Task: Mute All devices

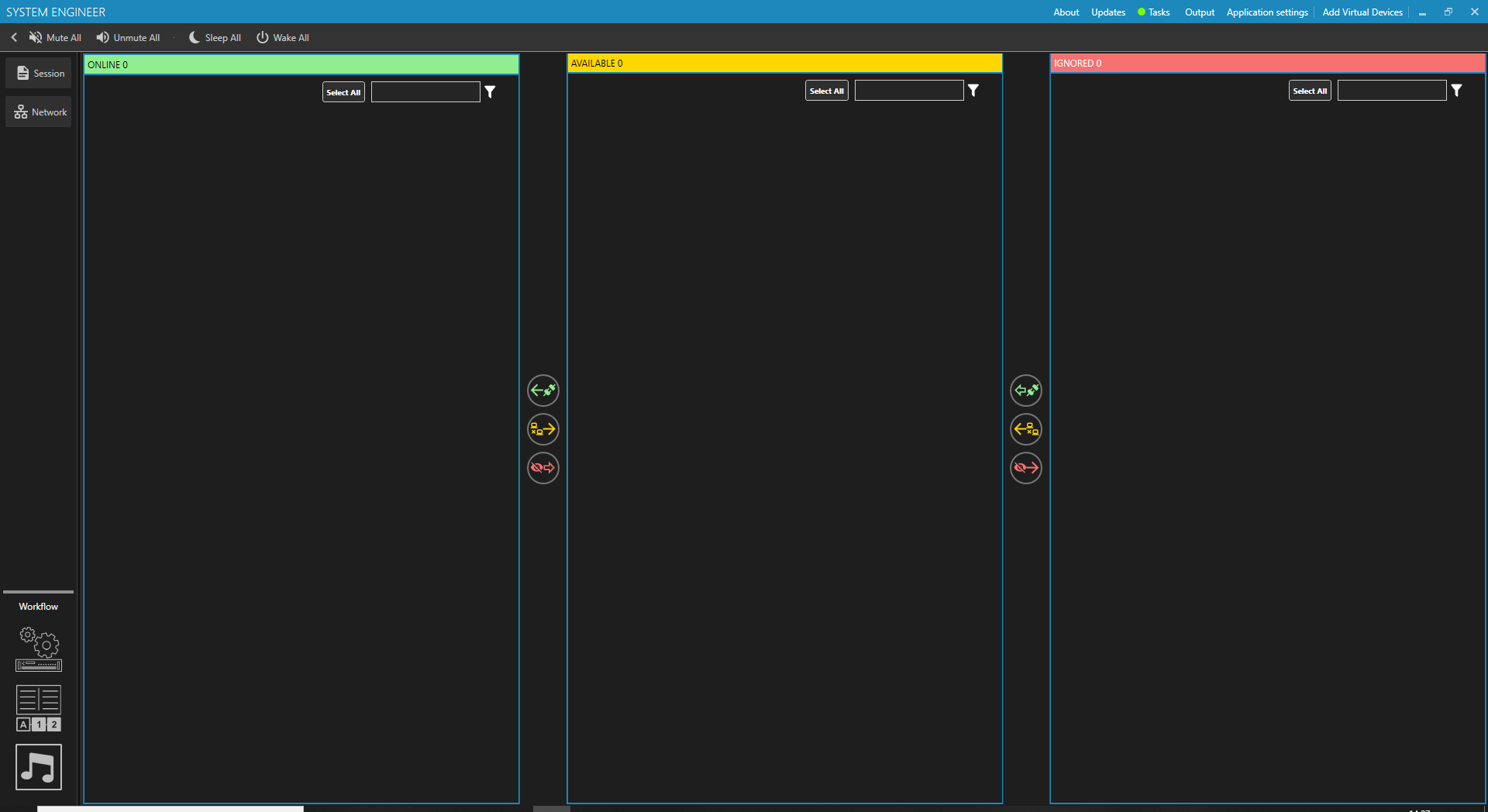Action: coord(55,37)
